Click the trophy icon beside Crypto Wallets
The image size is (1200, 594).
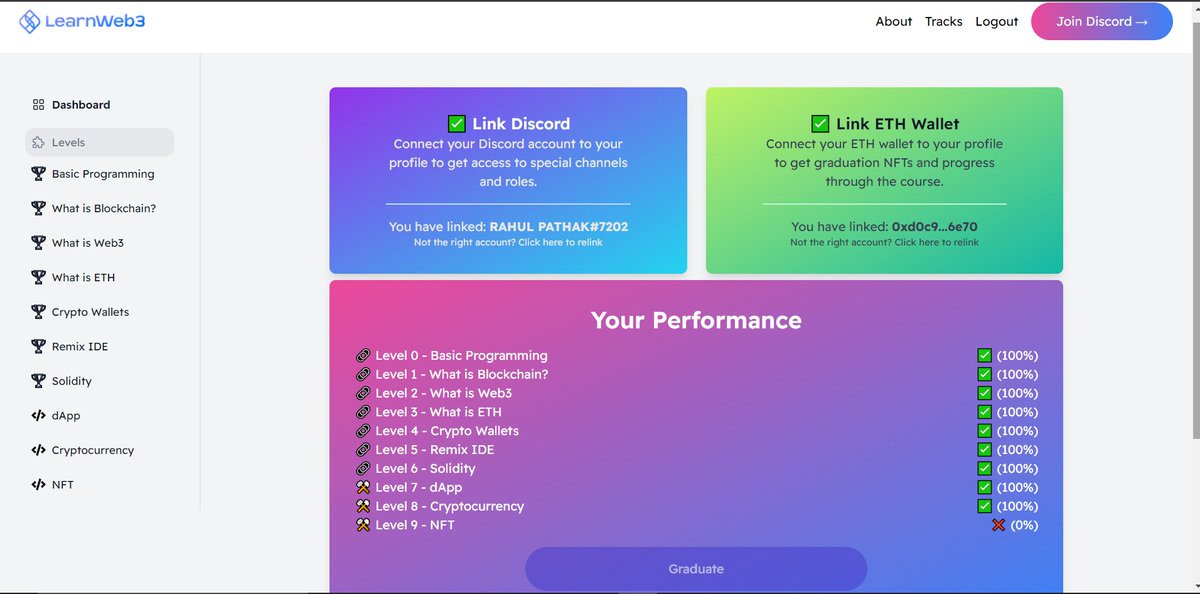click(36, 311)
